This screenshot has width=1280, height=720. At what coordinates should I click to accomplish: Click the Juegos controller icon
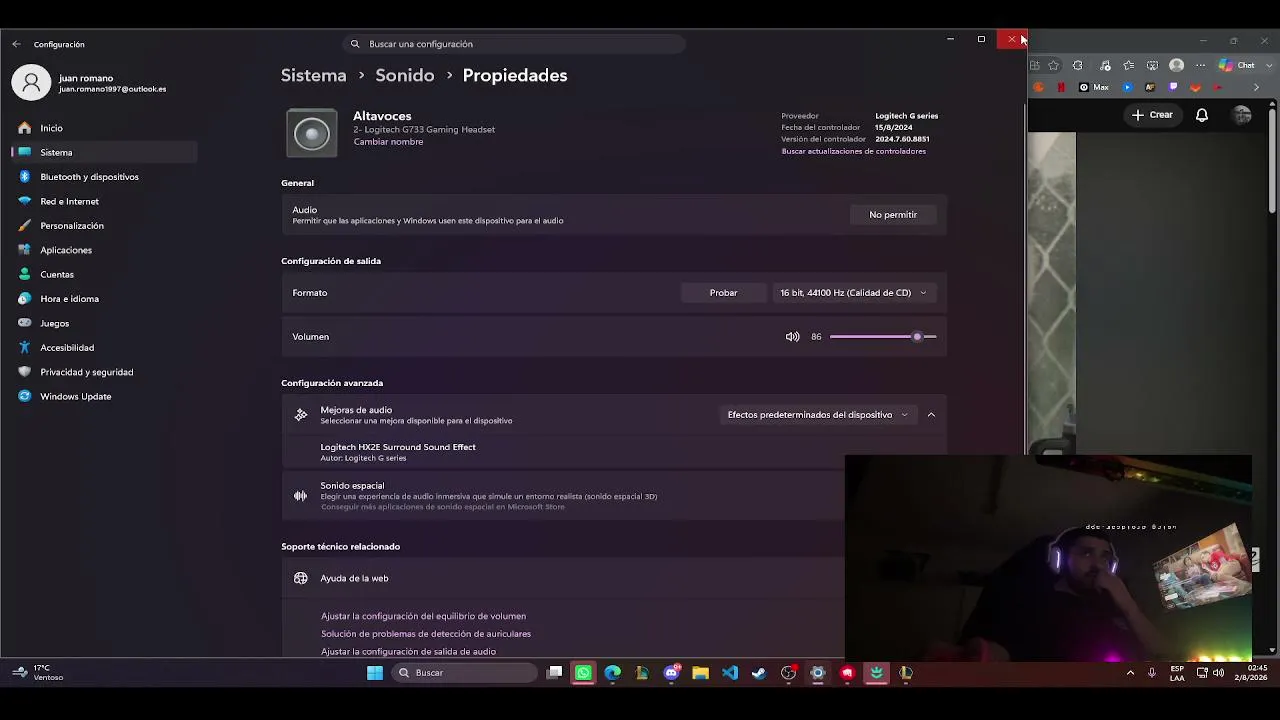pyautogui.click(x=25, y=323)
